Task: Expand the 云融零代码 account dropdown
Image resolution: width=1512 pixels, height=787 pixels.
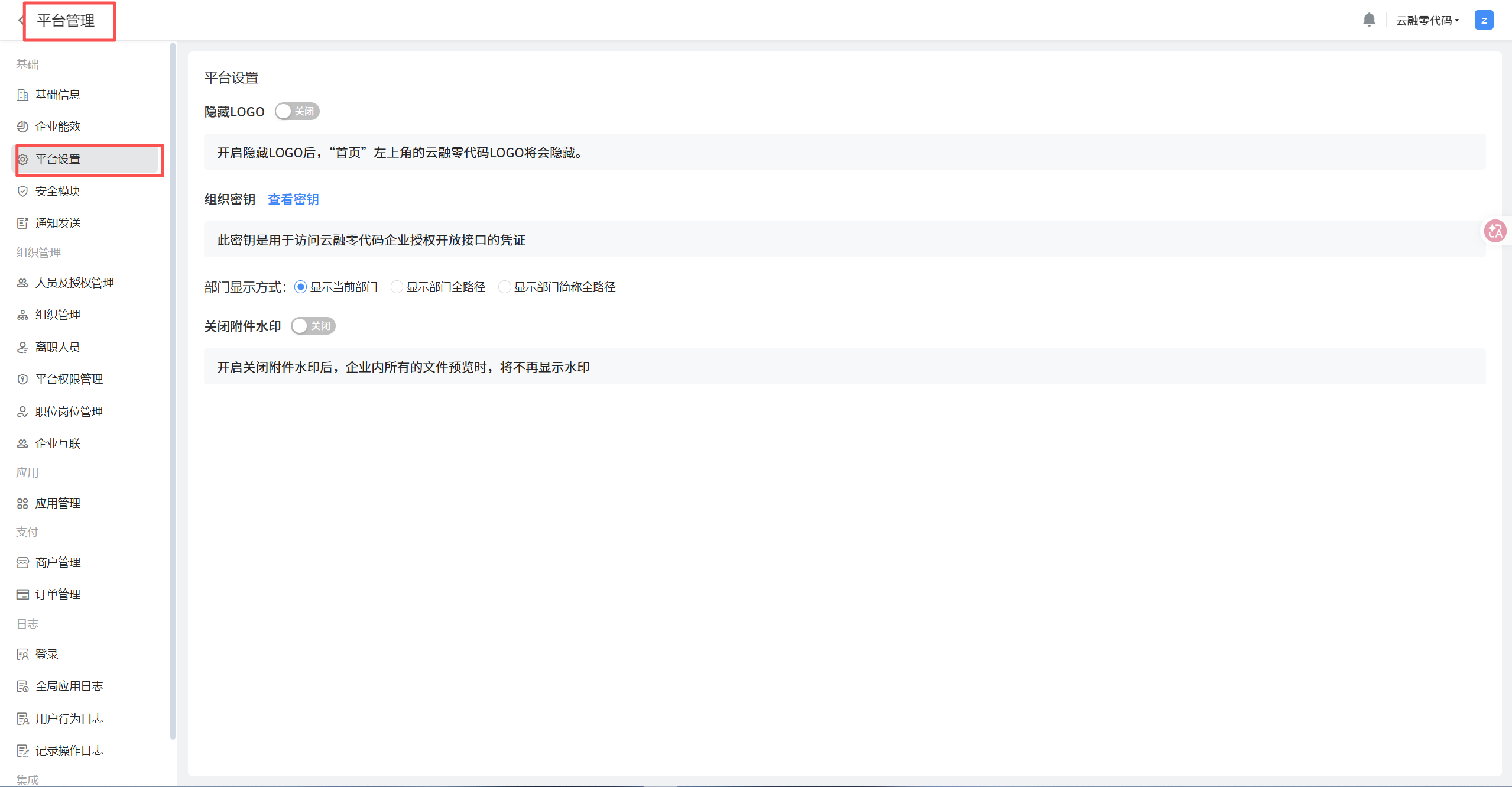Action: (1427, 21)
